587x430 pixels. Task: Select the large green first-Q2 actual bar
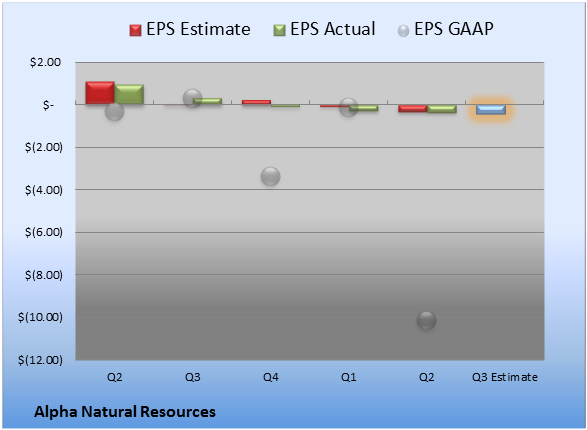(129, 94)
